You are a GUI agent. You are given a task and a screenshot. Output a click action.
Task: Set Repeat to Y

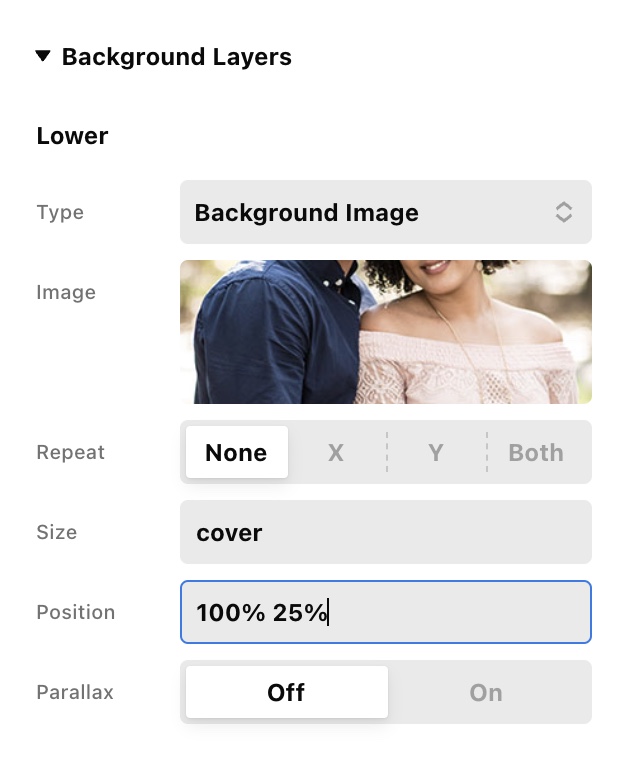[x=436, y=452]
